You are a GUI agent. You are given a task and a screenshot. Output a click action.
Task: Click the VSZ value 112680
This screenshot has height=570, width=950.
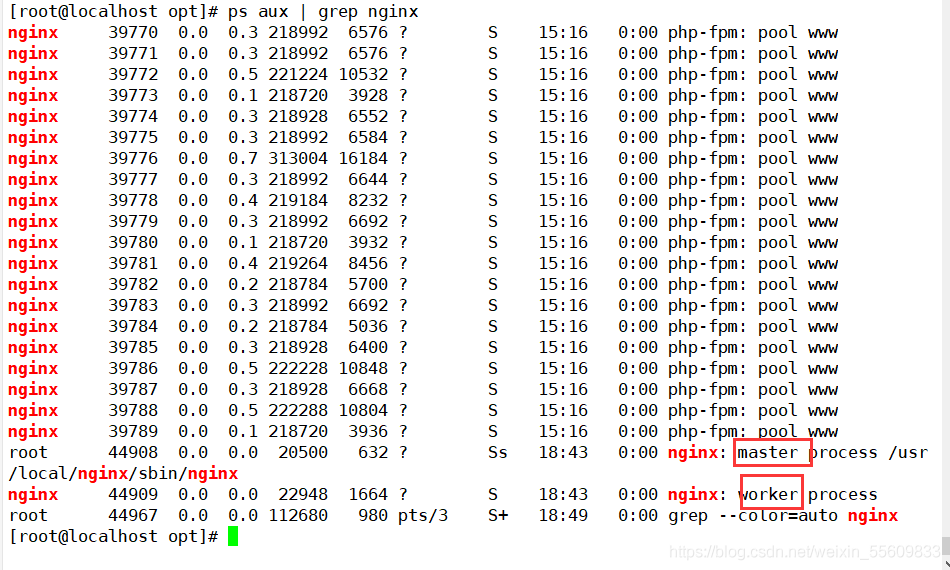[298, 515]
